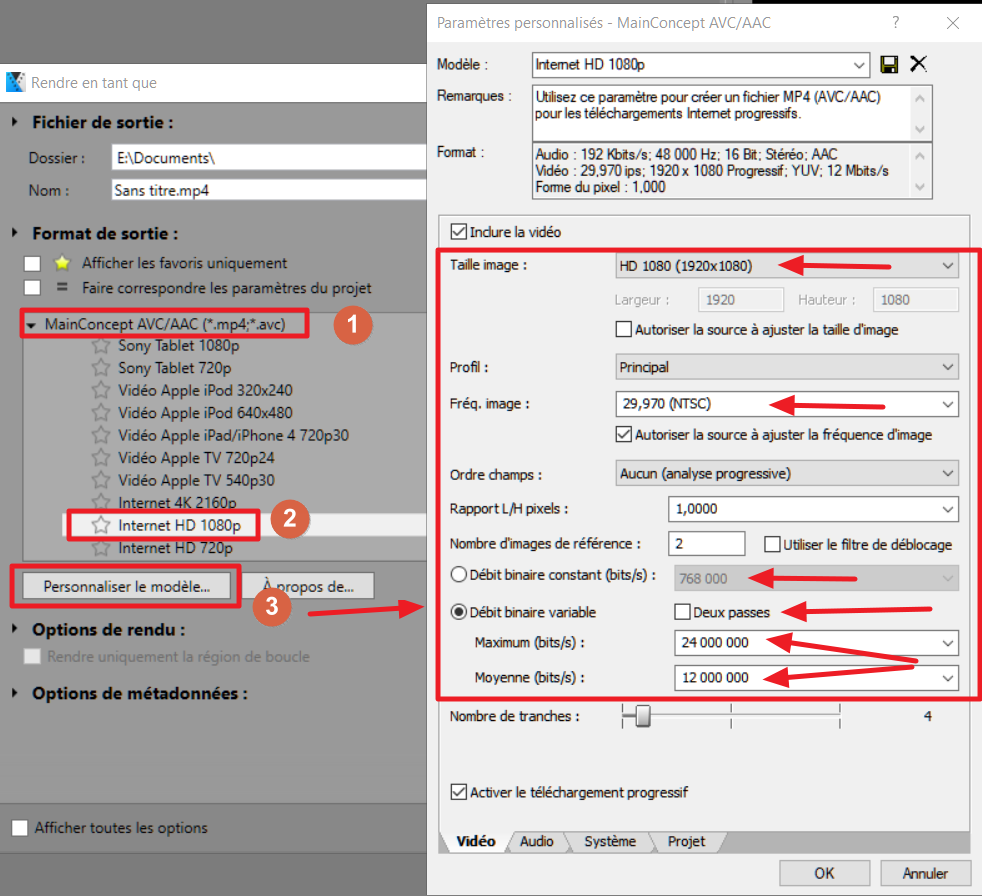Image resolution: width=988 pixels, height=896 pixels.
Task: Open the Moyenne (bits/s) dropdown
Action: pyautogui.click(x=947, y=678)
